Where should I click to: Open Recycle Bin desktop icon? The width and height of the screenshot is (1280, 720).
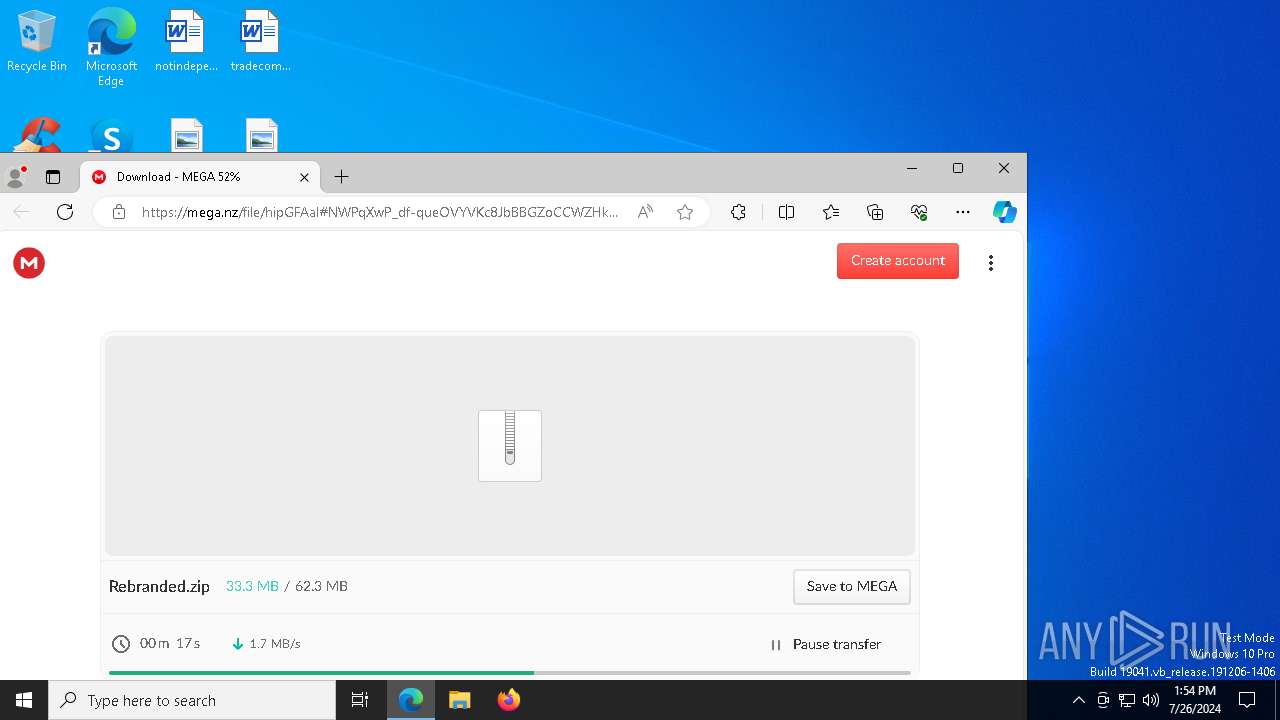[37, 42]
